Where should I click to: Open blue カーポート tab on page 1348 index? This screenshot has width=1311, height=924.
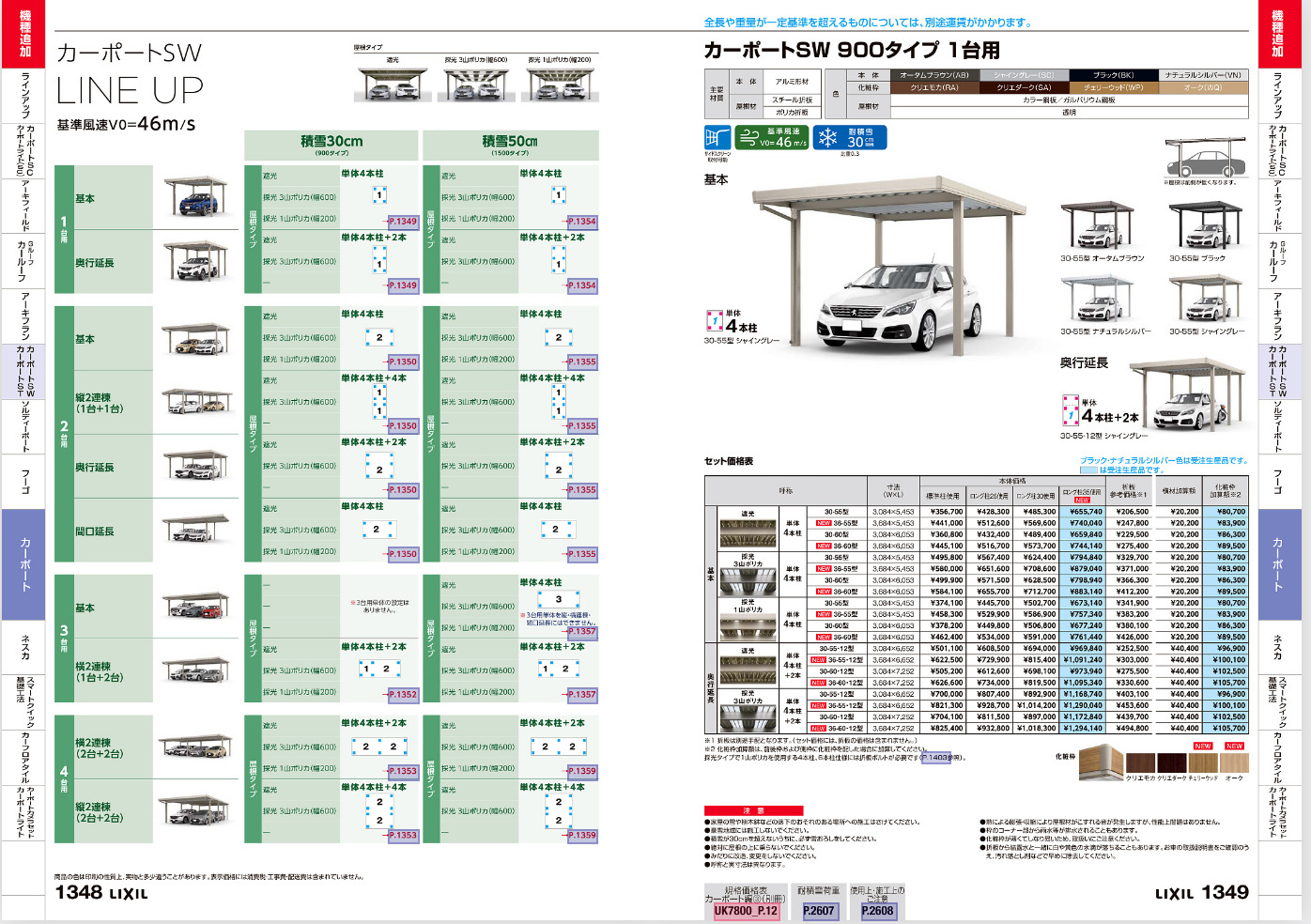point(24,565)
